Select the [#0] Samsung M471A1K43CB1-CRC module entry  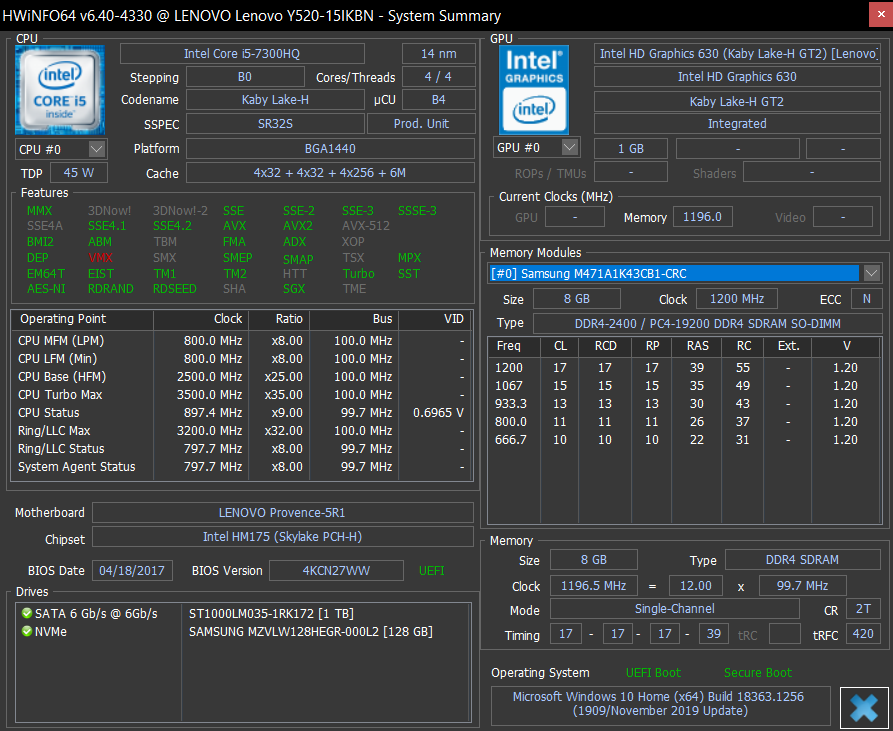(x=674, y=273)
